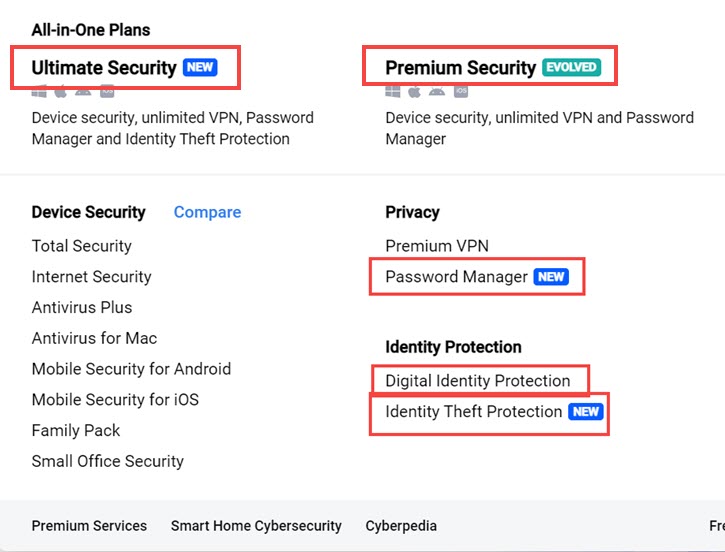Select Premium VPN under Privacy
This screenshot has width=725, height=552.
click(x=437, y=246)
